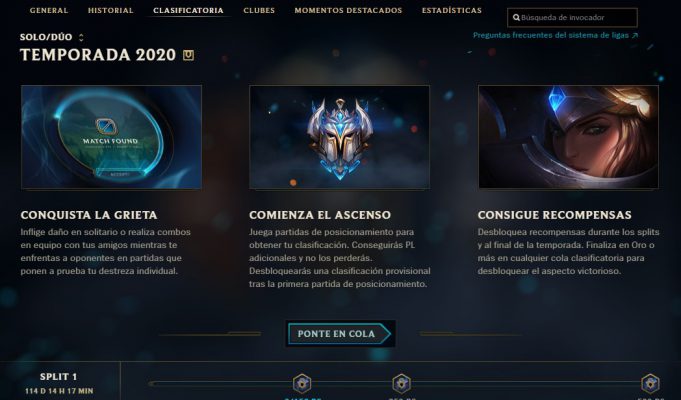Click the external link arrow after Preguntas frecuentes
Image resolution: width=681 pixels, height=400 pixels.
pyautogui.click(x=635, y=36)
